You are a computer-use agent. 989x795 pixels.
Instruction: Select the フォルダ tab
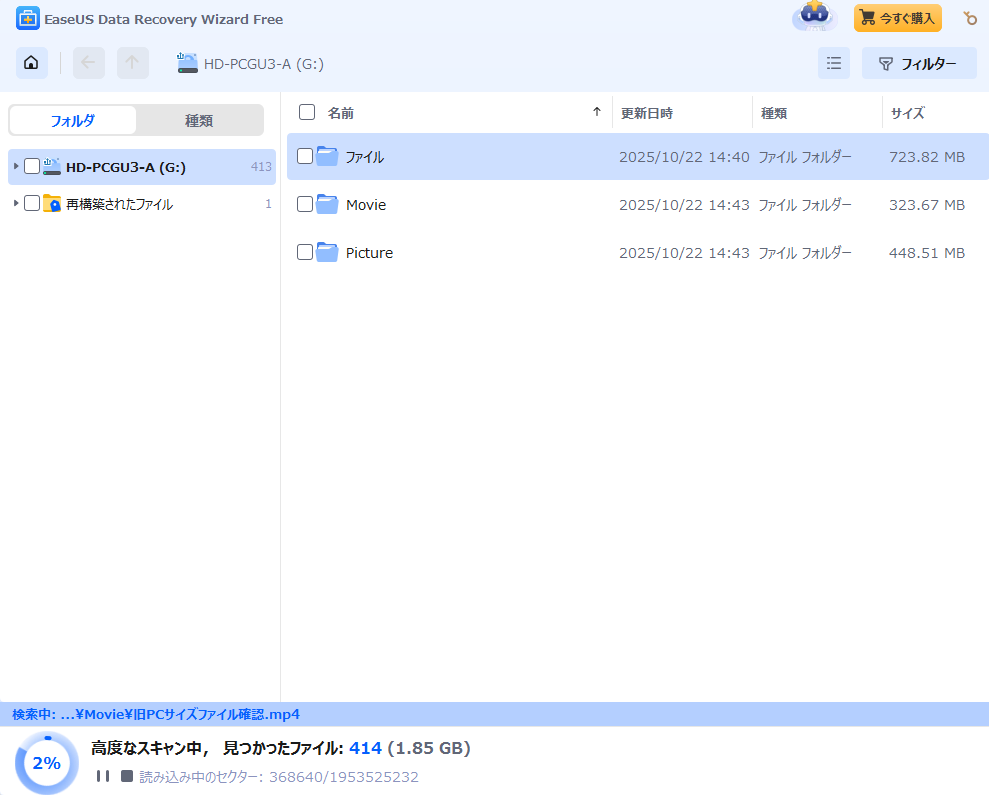coord(72,120)
